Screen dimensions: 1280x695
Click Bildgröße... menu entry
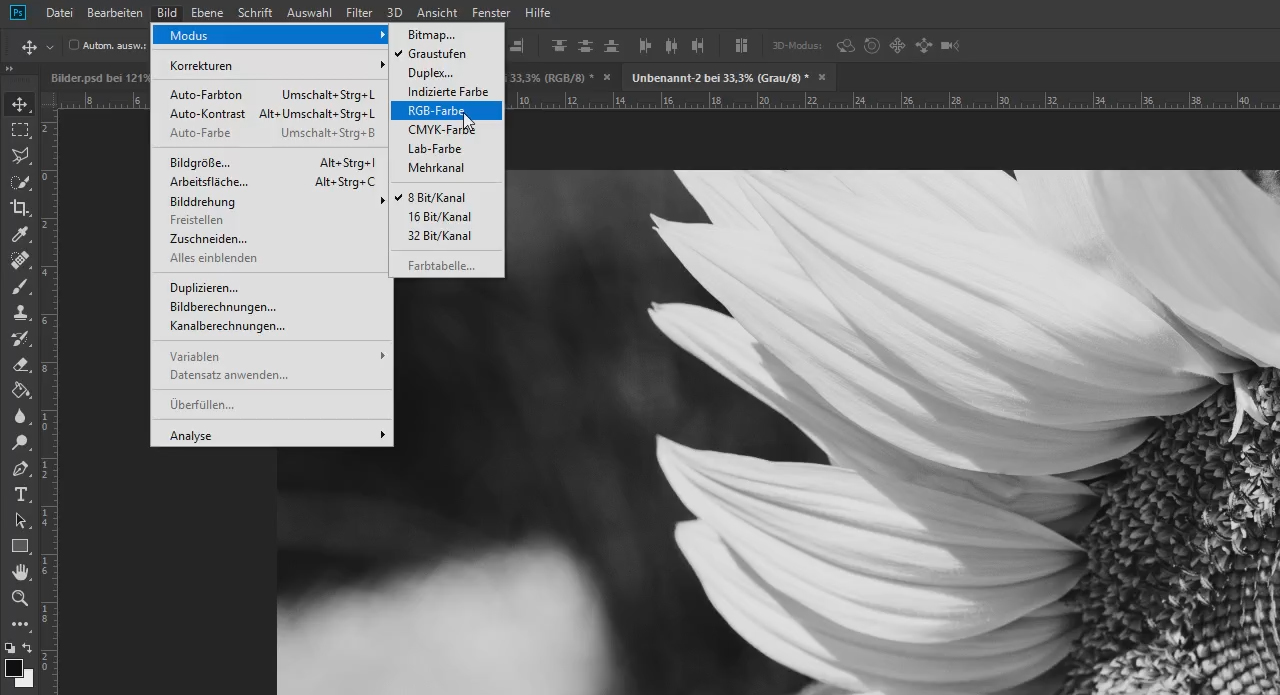[x=271, y=163]
